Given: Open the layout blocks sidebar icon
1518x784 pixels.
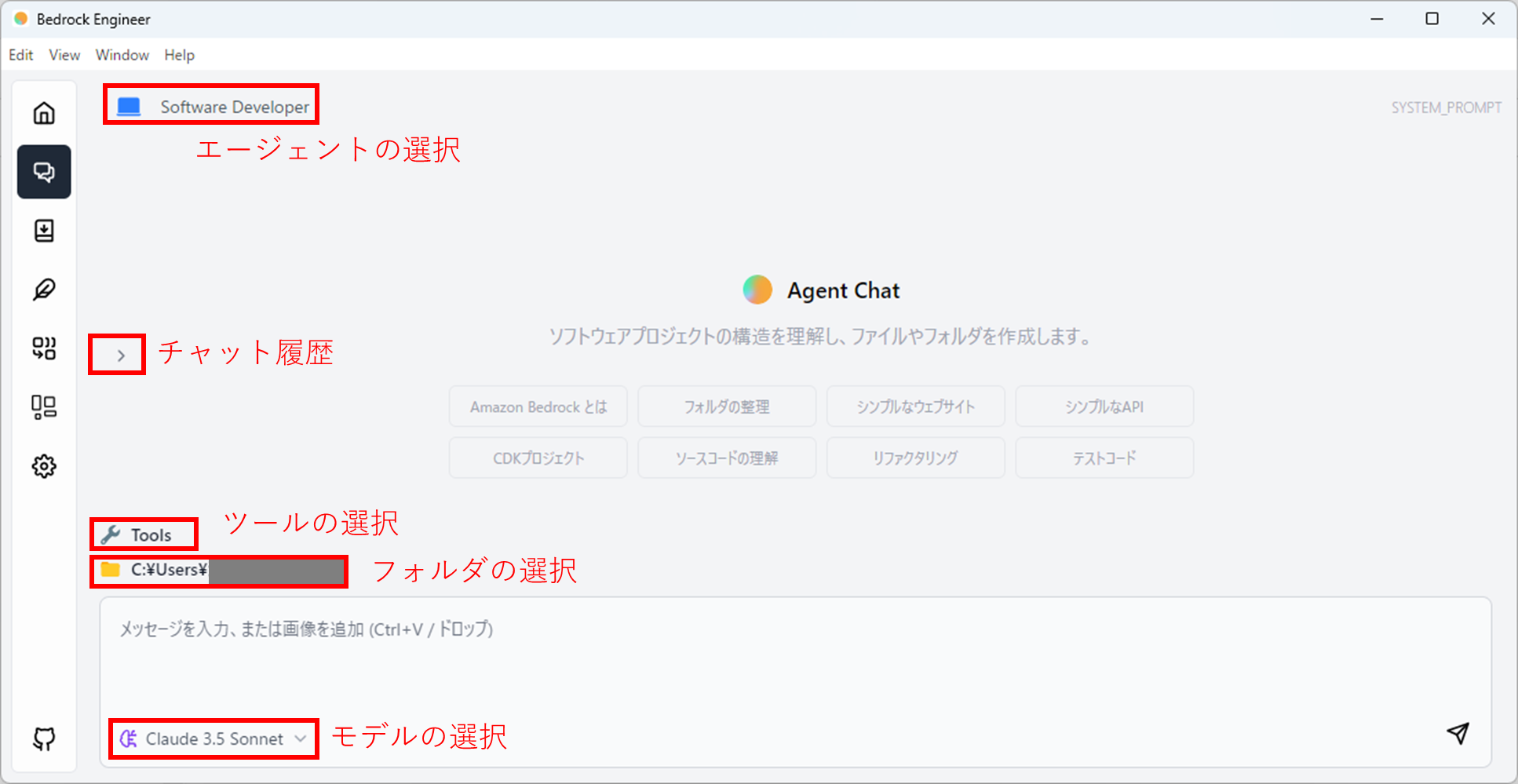Looking at the screenshot, I should coord(44,407).
